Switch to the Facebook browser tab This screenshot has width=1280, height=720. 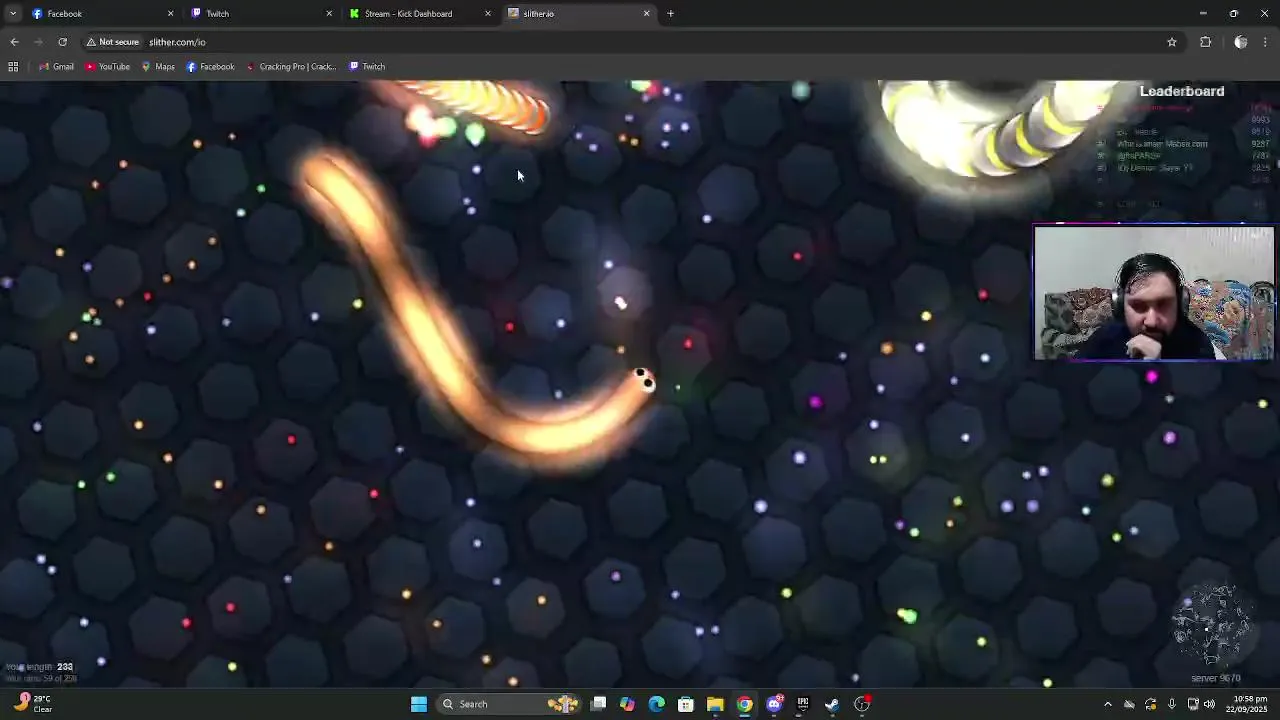(x=102, y=13)
